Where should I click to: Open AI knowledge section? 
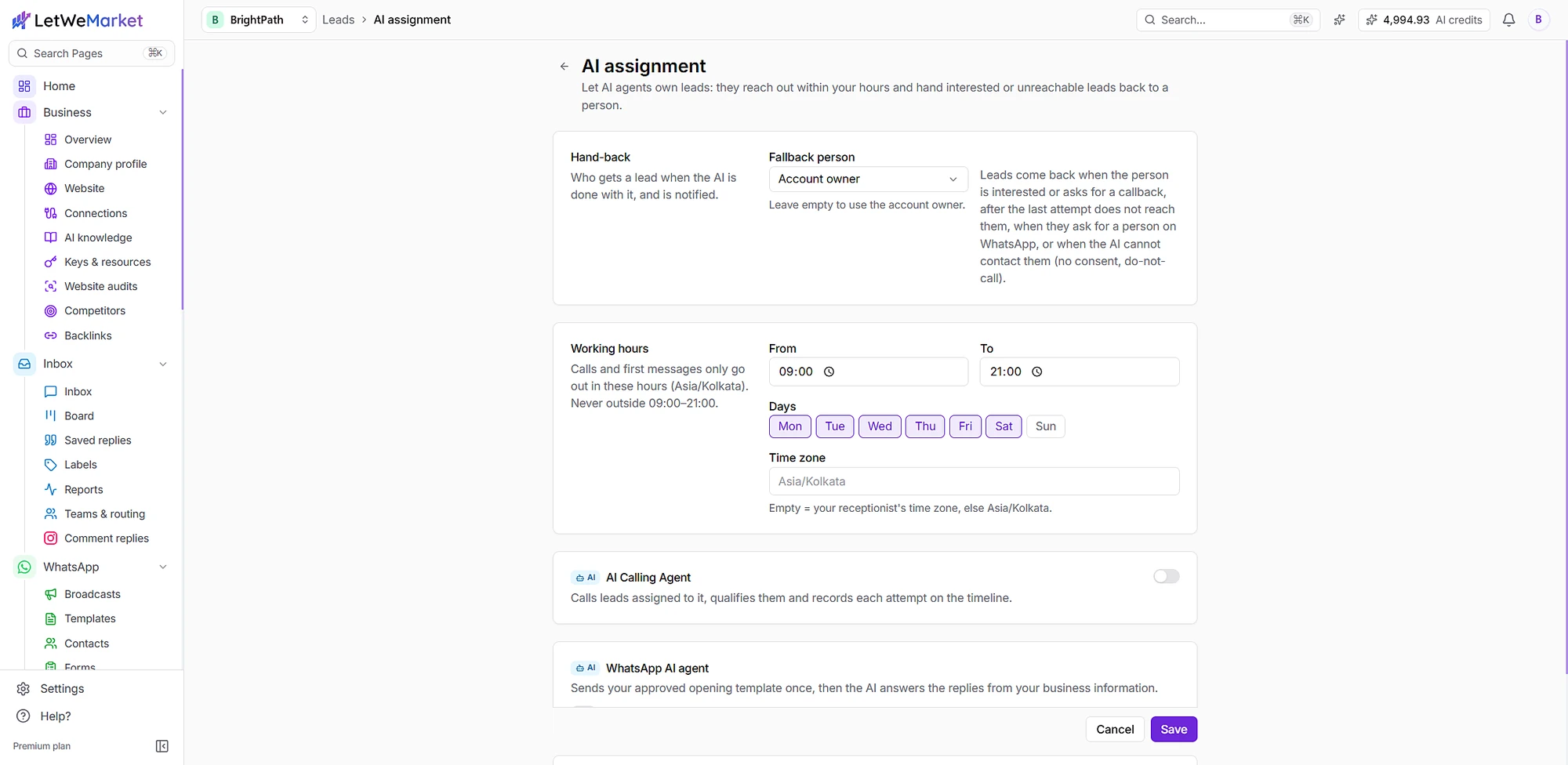pyautogui.click(x=98, y=237)
